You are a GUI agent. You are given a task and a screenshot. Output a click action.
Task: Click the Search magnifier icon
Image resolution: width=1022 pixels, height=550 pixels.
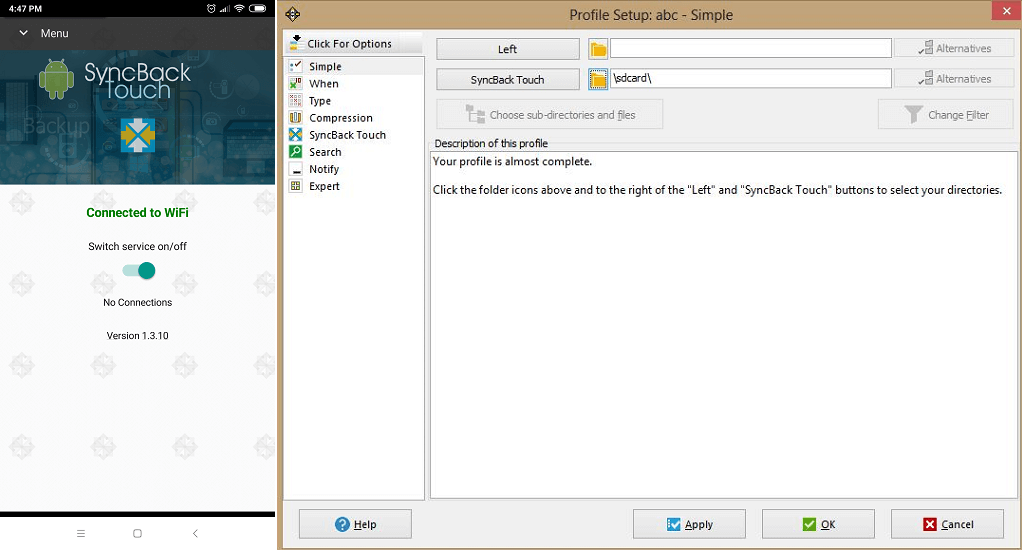(x=296, y=151)
